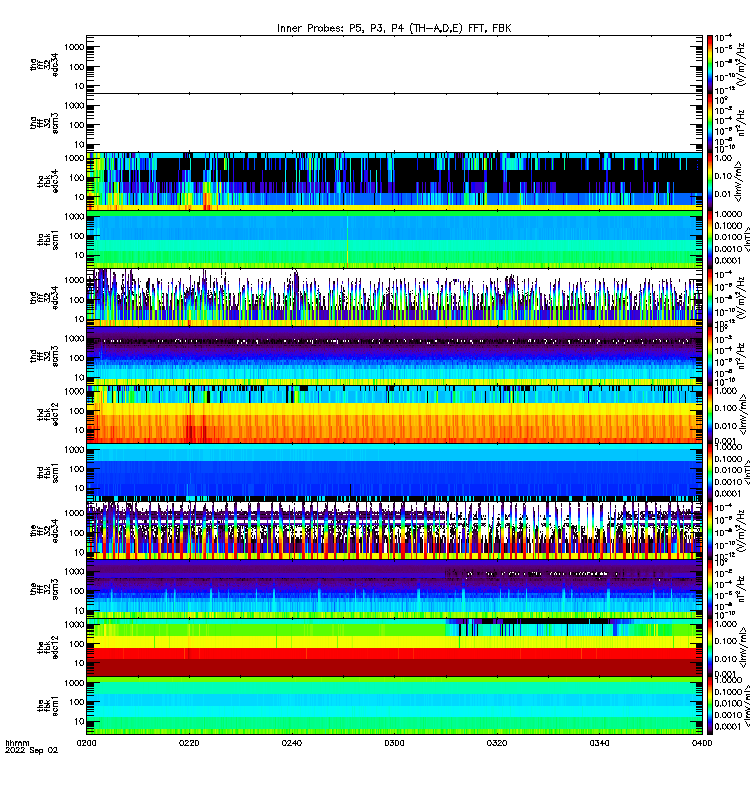Click the 'the fbk scm1' panel label

pyautogui.click(x=48, y=705)
